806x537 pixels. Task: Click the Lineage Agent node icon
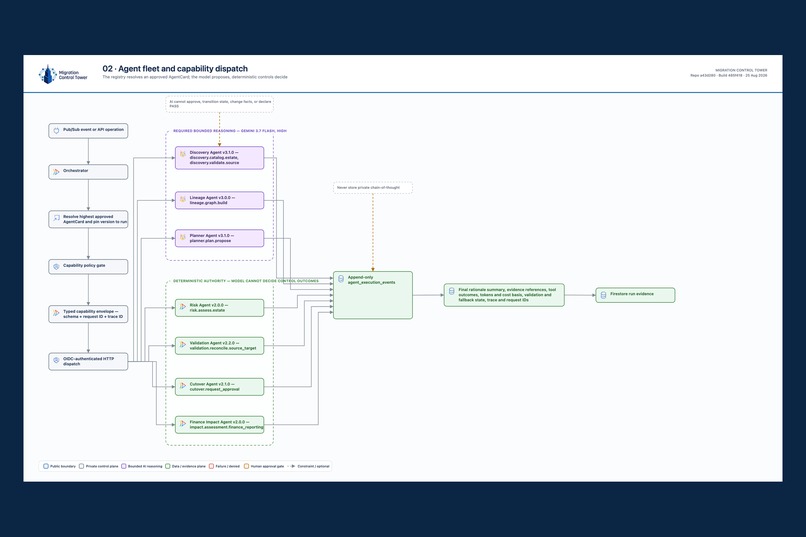point(182,199)
